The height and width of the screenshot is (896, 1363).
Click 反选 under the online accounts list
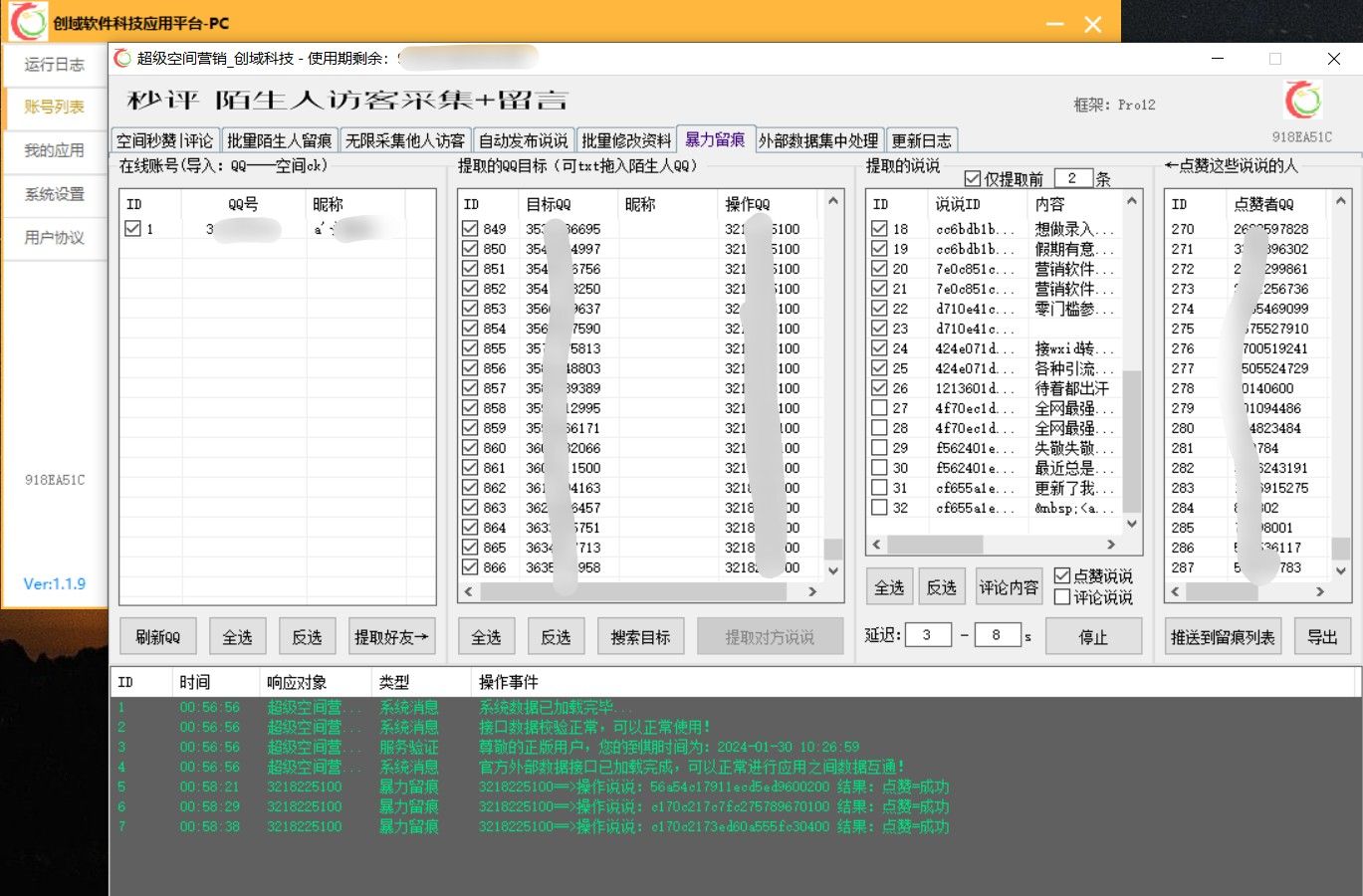(x=307, y=637)
